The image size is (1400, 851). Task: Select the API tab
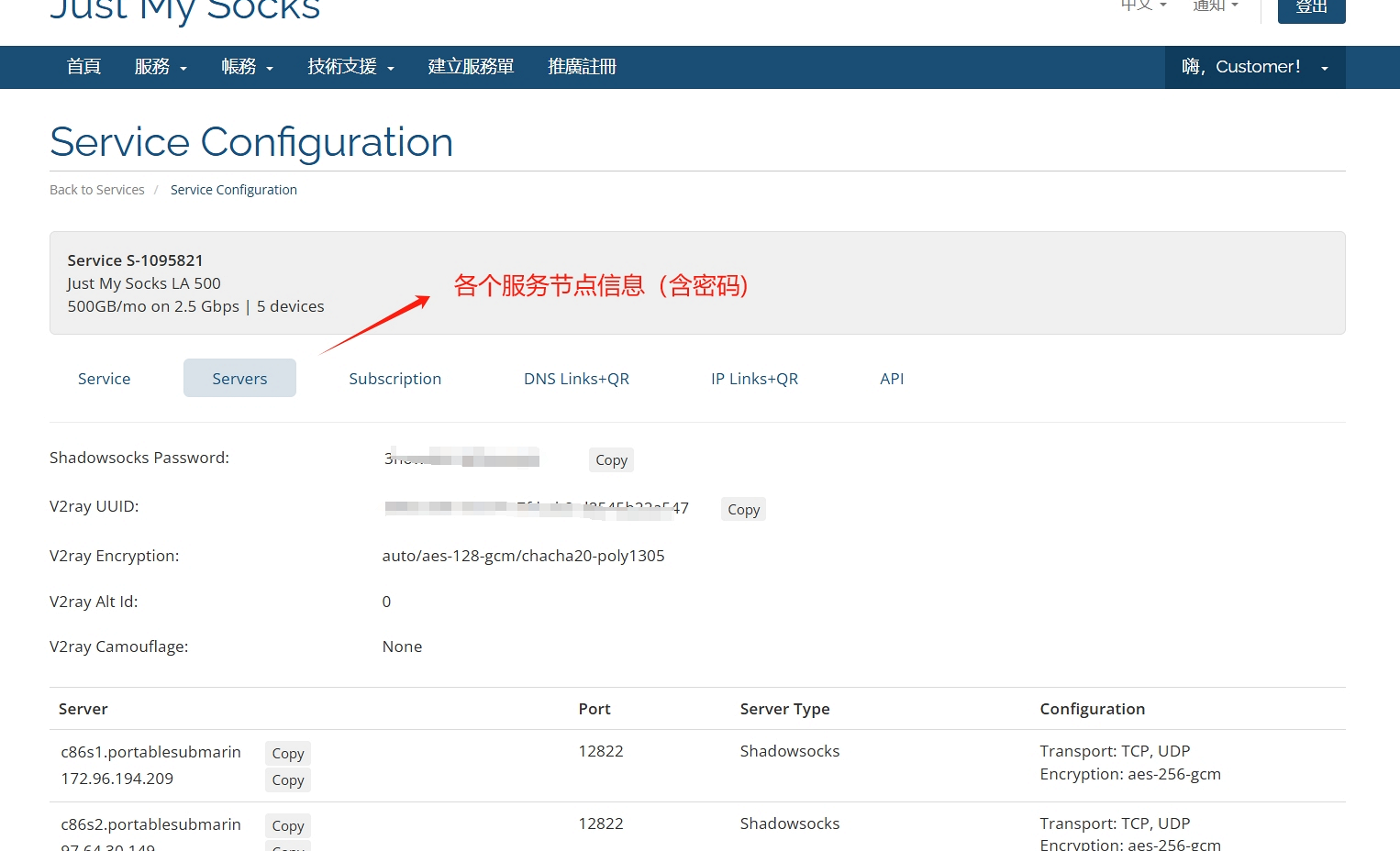[891, 379]
